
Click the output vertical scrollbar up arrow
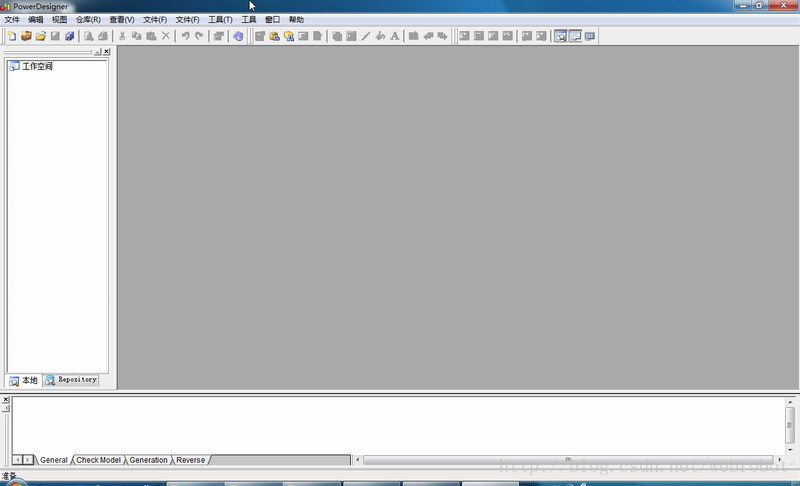tap(790, 402)
